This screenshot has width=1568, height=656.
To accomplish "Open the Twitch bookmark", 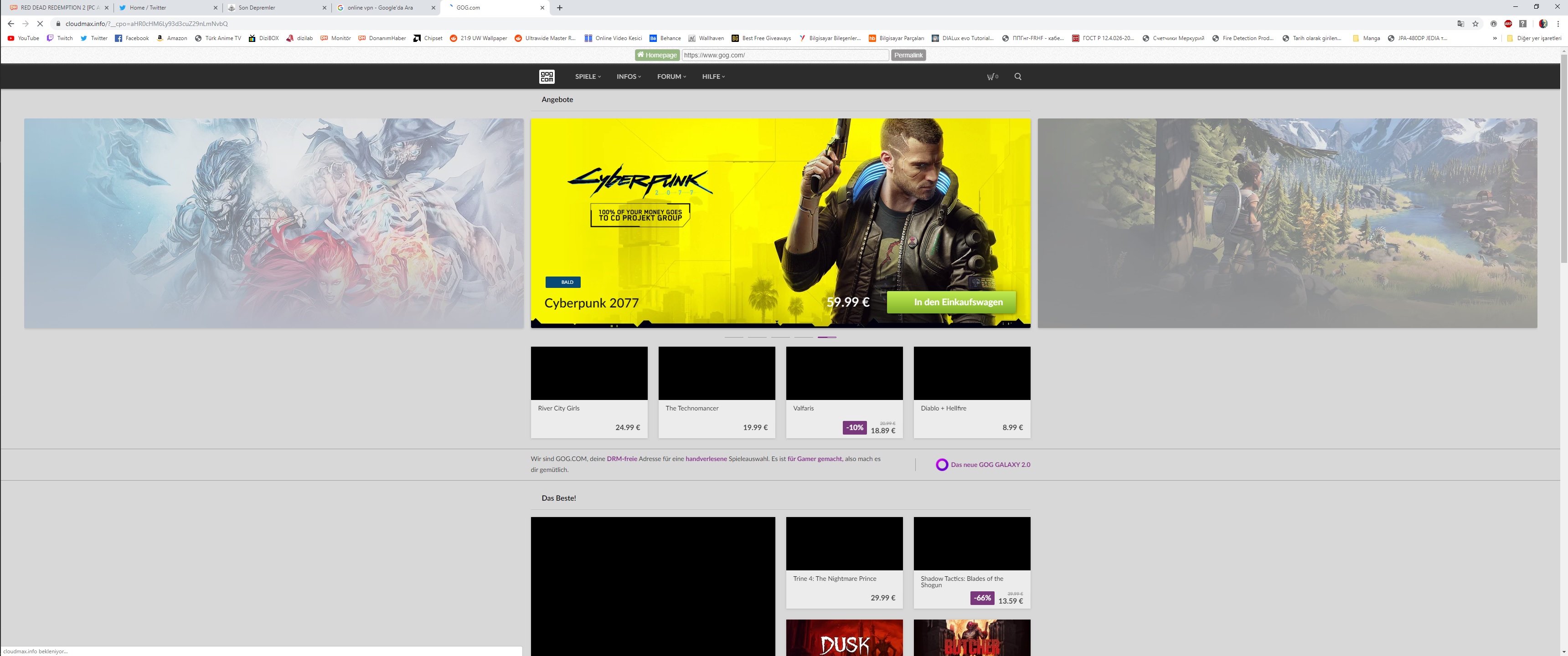I will click(x=60, y=38).
